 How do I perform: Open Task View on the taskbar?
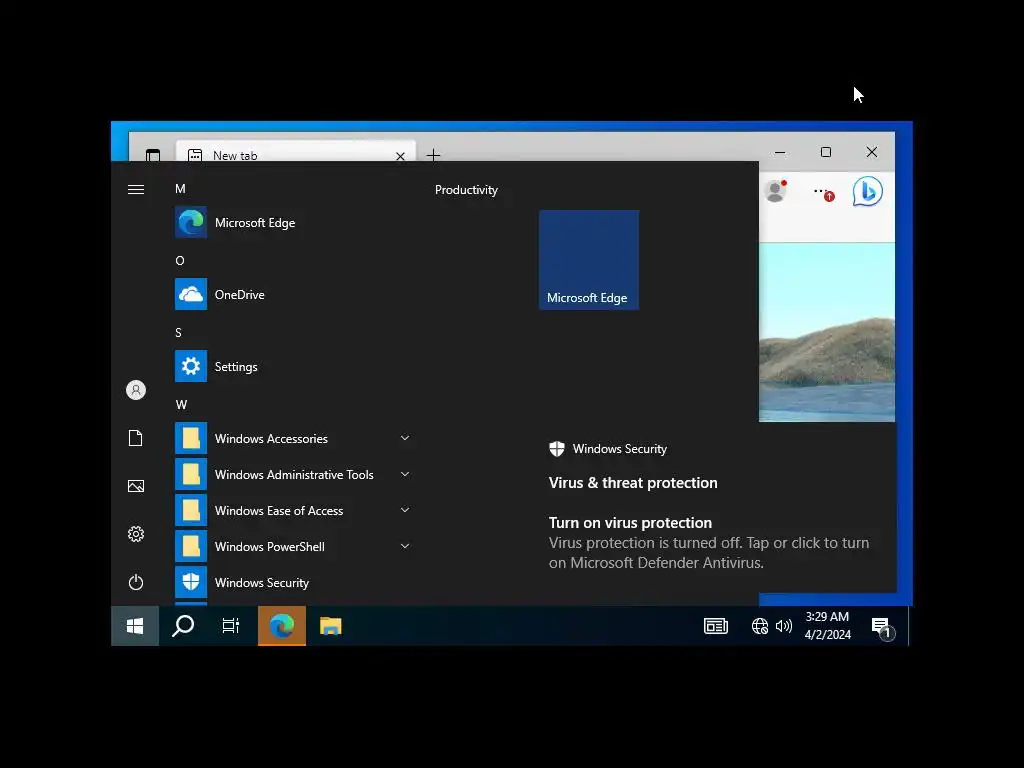(x=231, y=626)
